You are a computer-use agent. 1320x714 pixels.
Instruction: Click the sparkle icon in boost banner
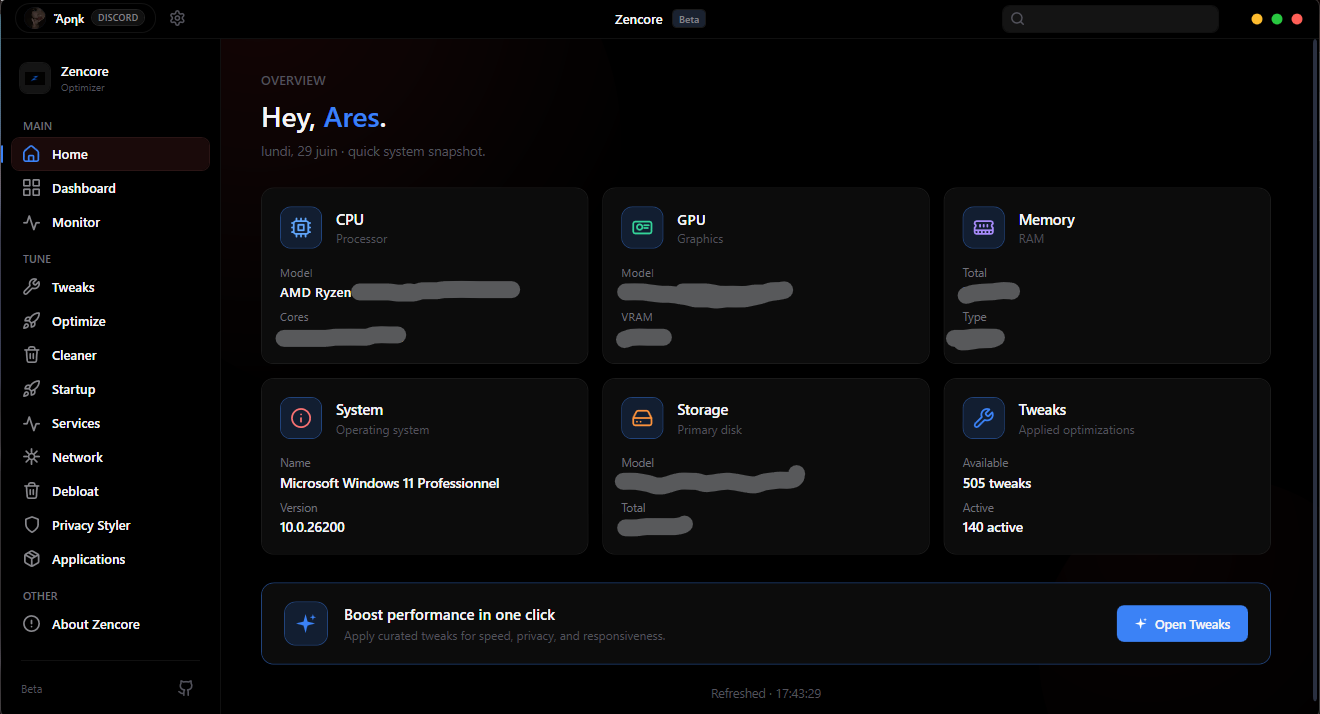tap(306, 623)
